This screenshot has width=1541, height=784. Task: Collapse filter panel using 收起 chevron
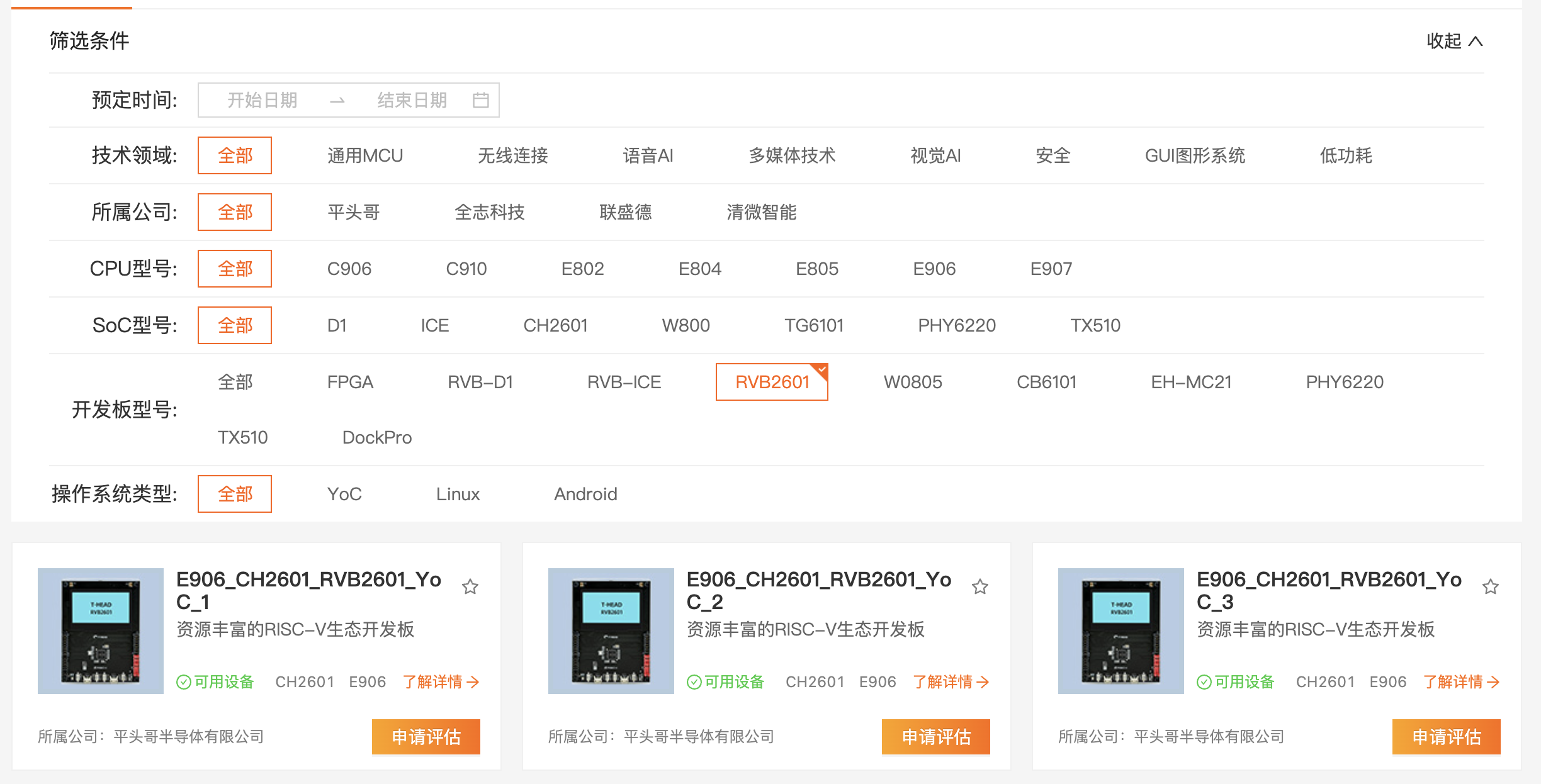coord(1476,42)
